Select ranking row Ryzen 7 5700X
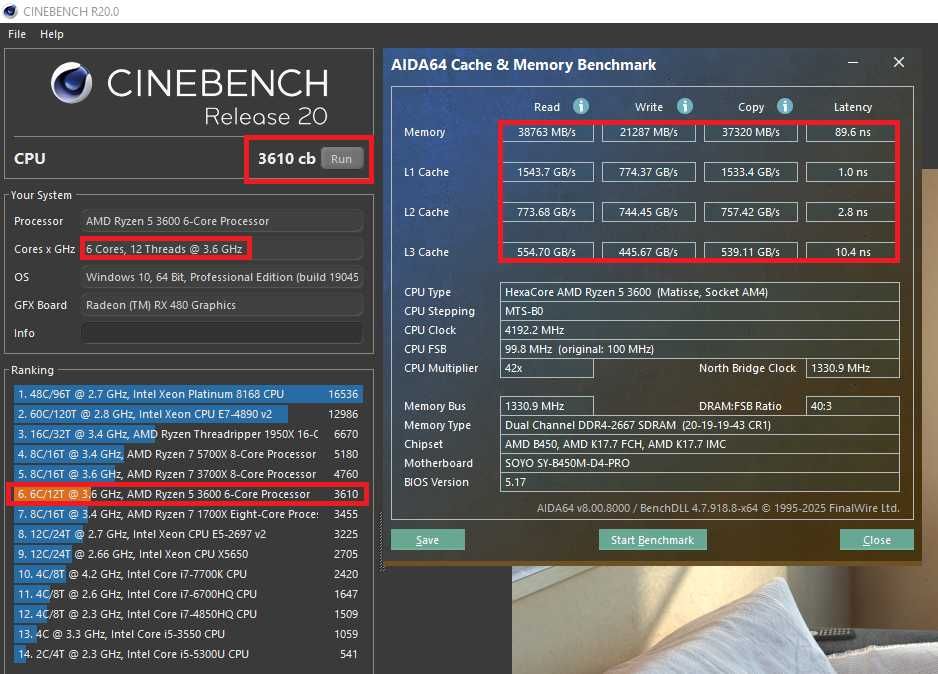The width and height of the screenshot is (938, 674). [188, 454]
